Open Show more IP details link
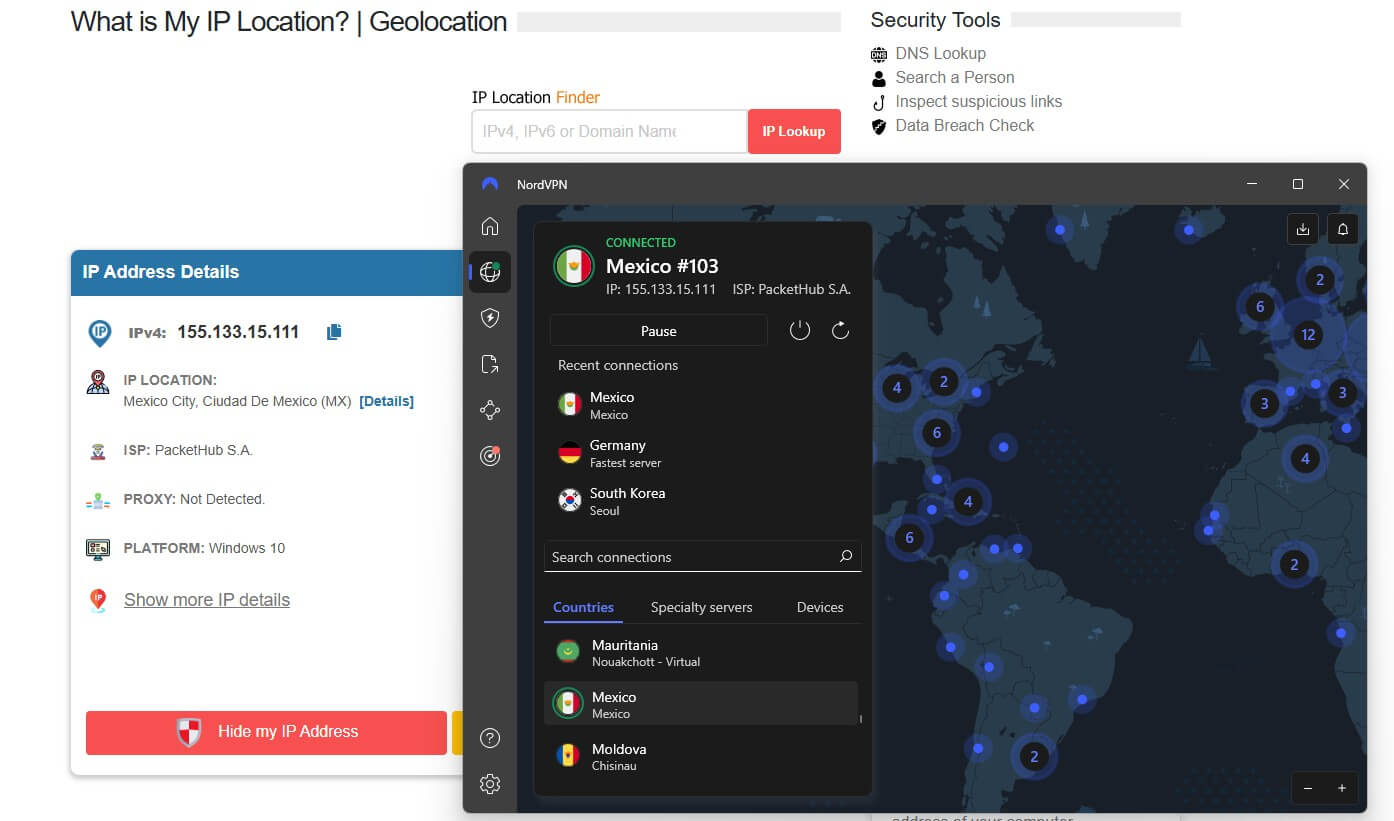 point(207,600)
